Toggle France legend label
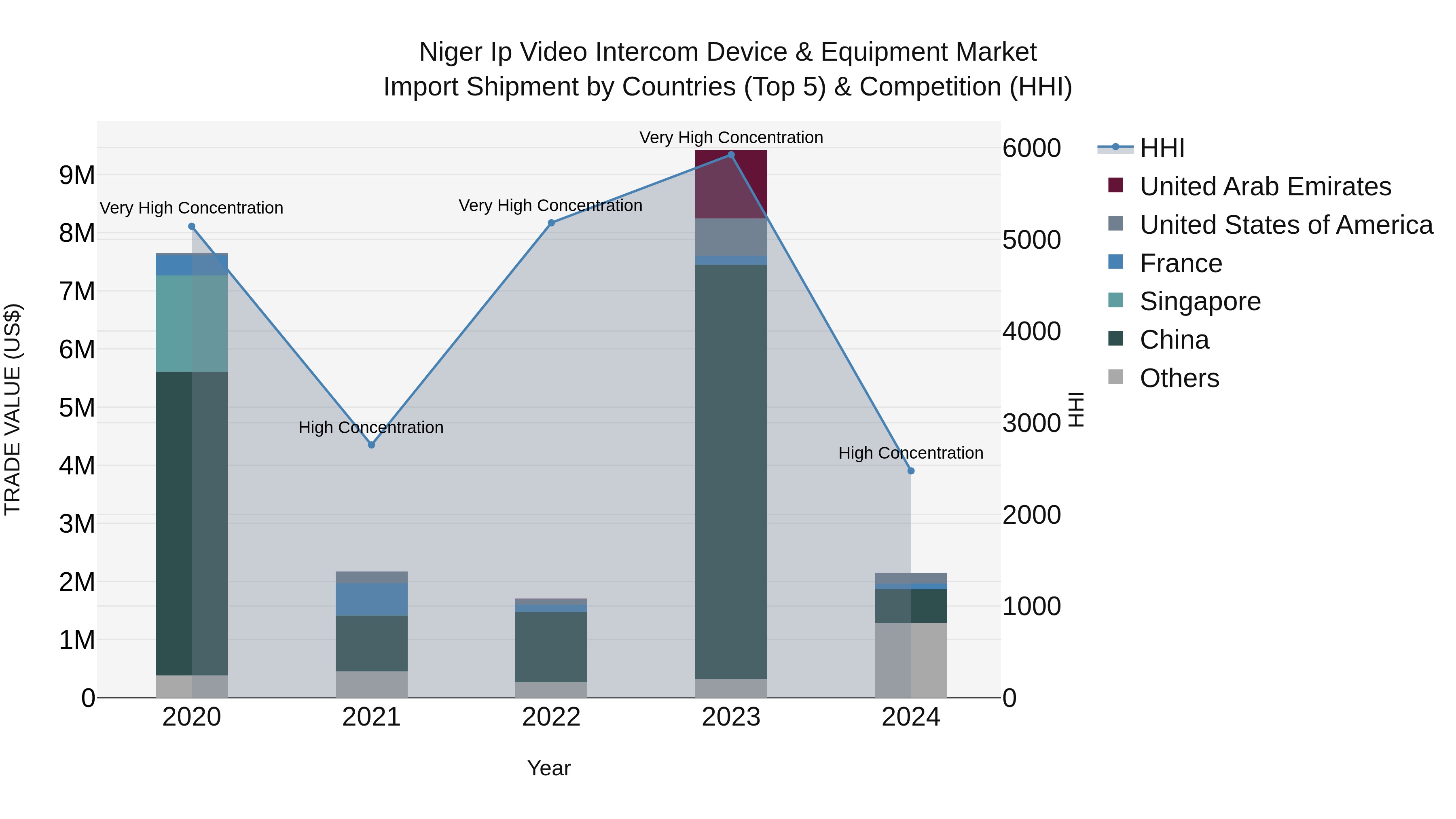Image resolution: width=1456 pixels, height=819 pixels. coord(1181,263)
